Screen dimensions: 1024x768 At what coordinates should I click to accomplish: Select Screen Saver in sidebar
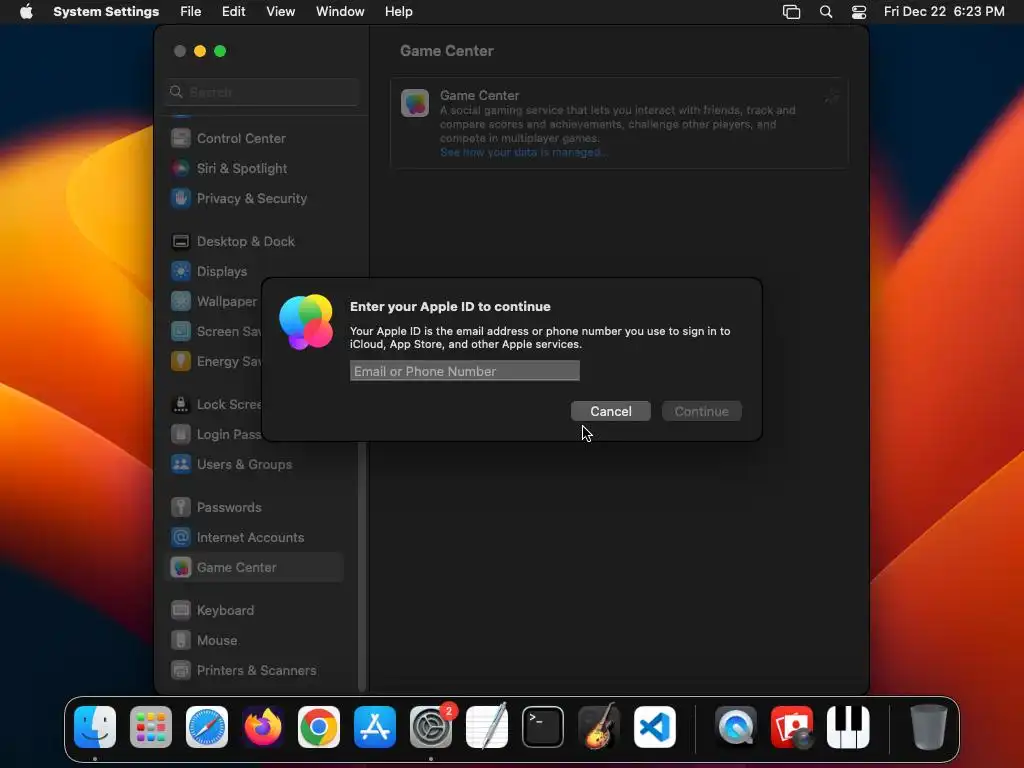pyautogui.click(x=215, y=332)
